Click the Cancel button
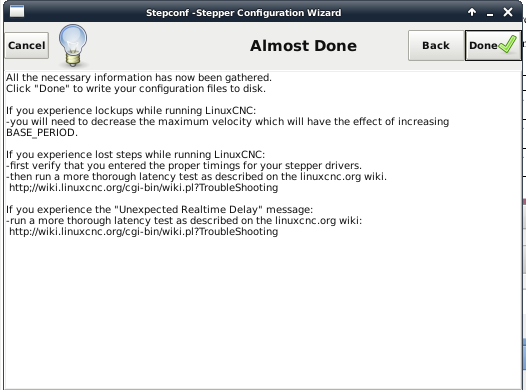 pos(27,45)
